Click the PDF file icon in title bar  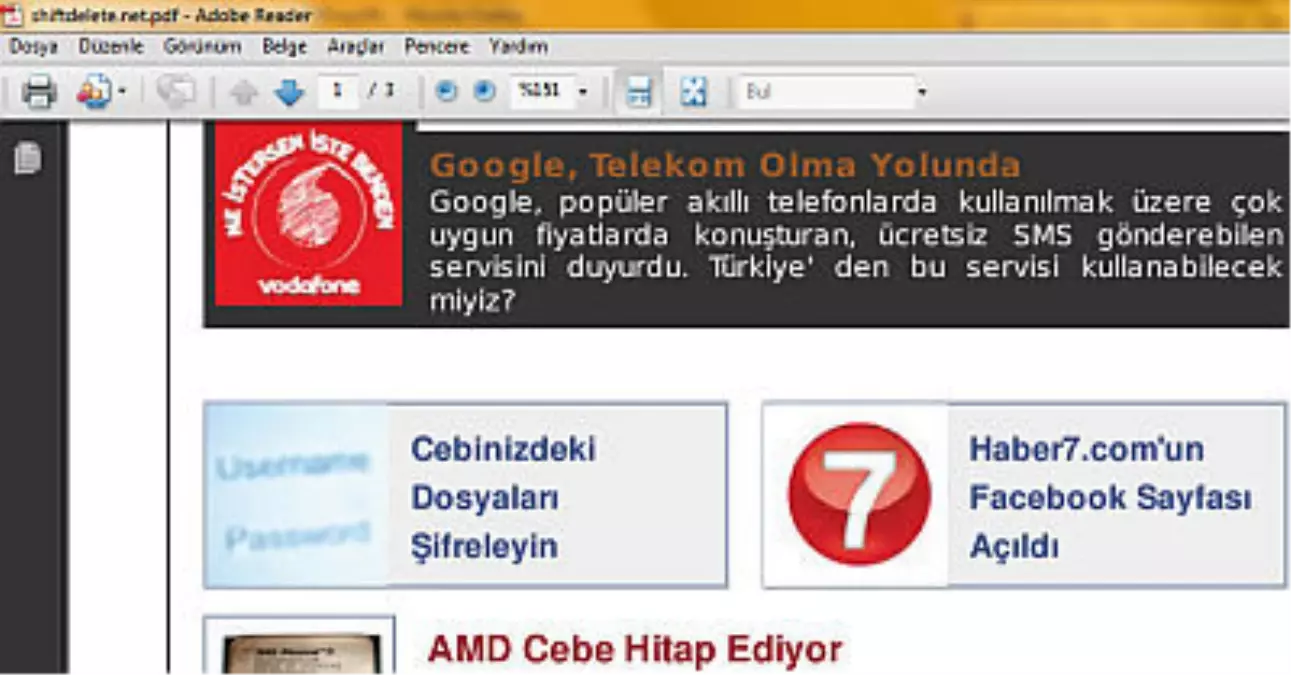click(13, 14)
